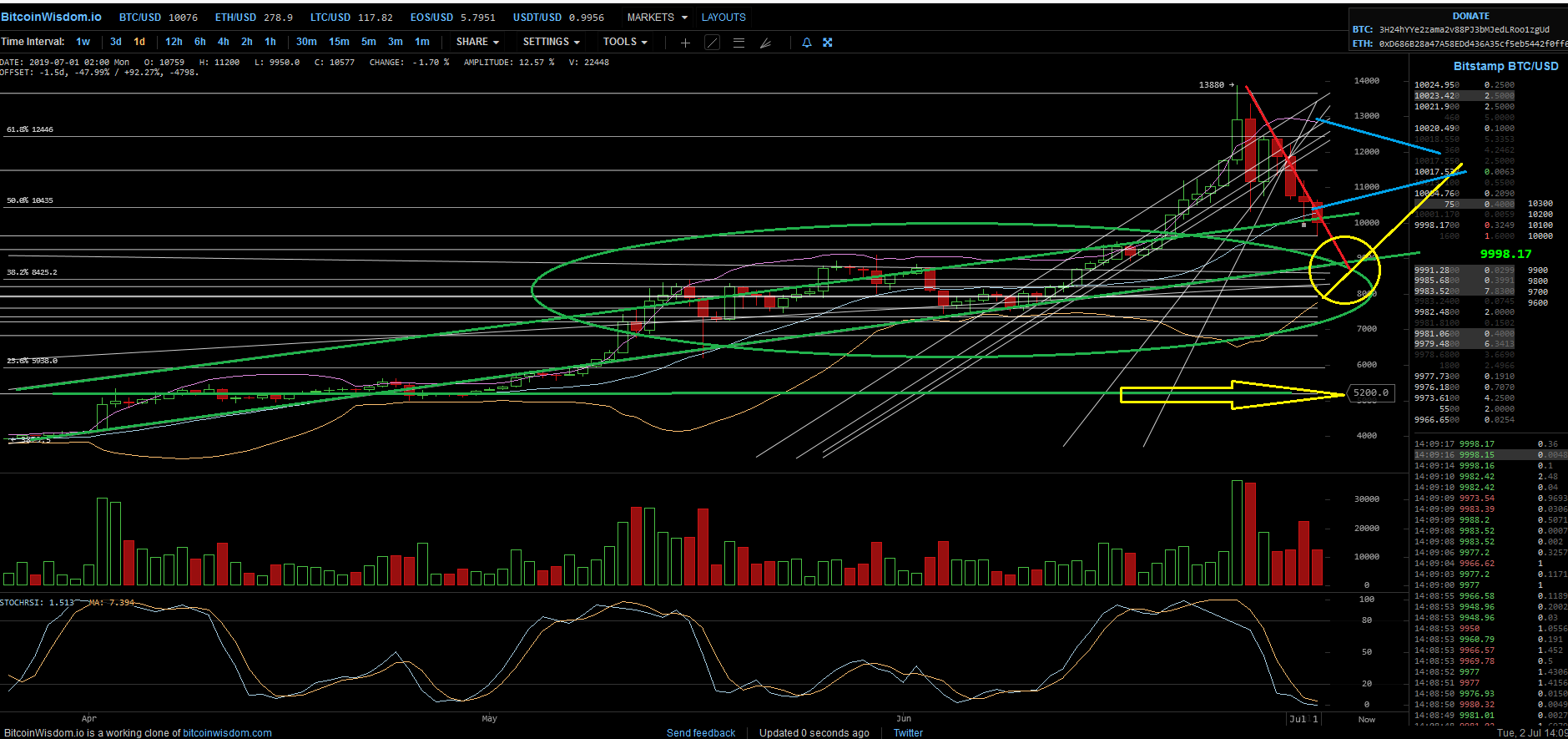Go to BitcoinWisdom.io home logo

click(52, 17)
